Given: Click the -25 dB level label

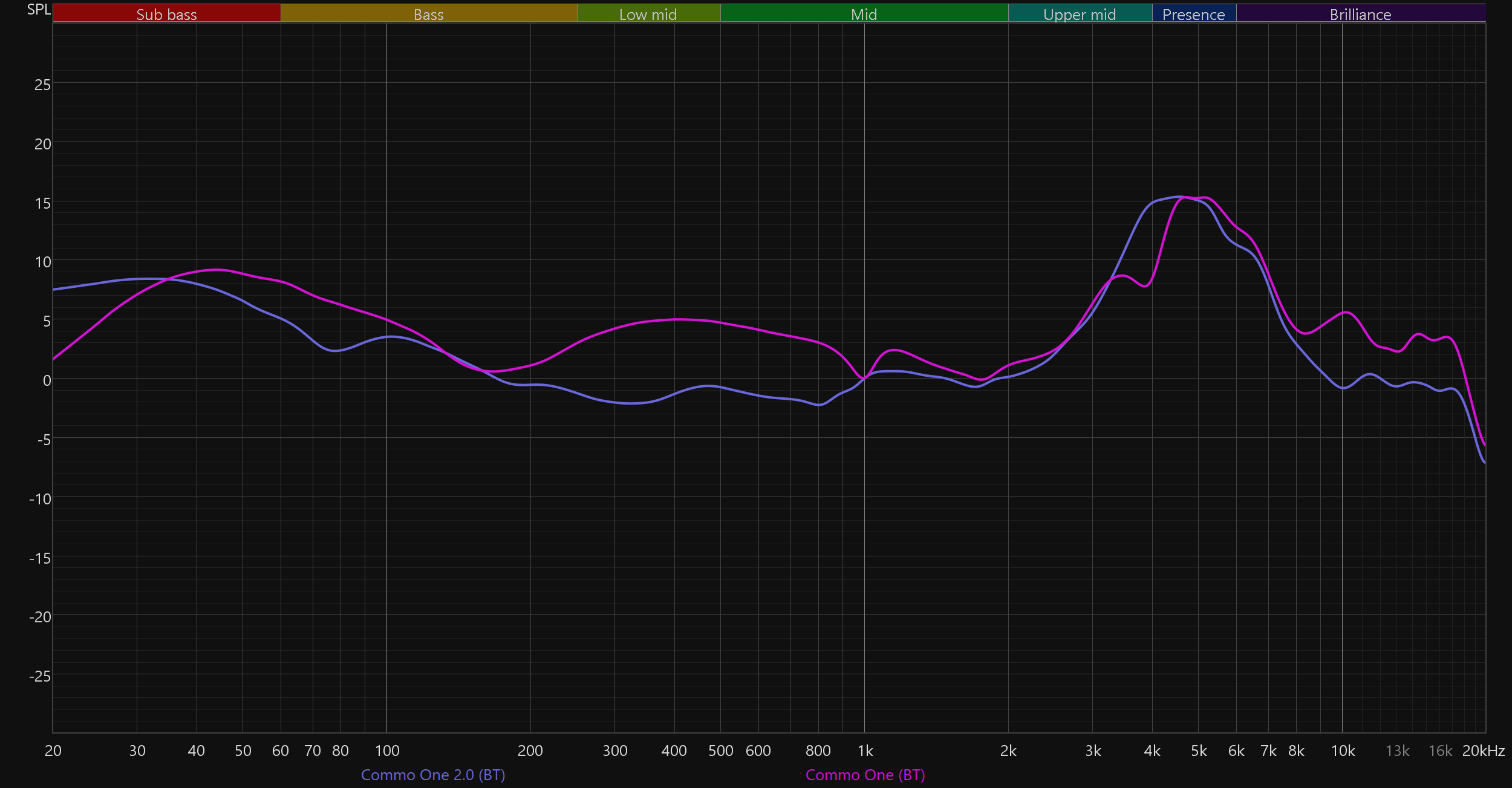Looking at the screenshot, I should pos(40,676).
